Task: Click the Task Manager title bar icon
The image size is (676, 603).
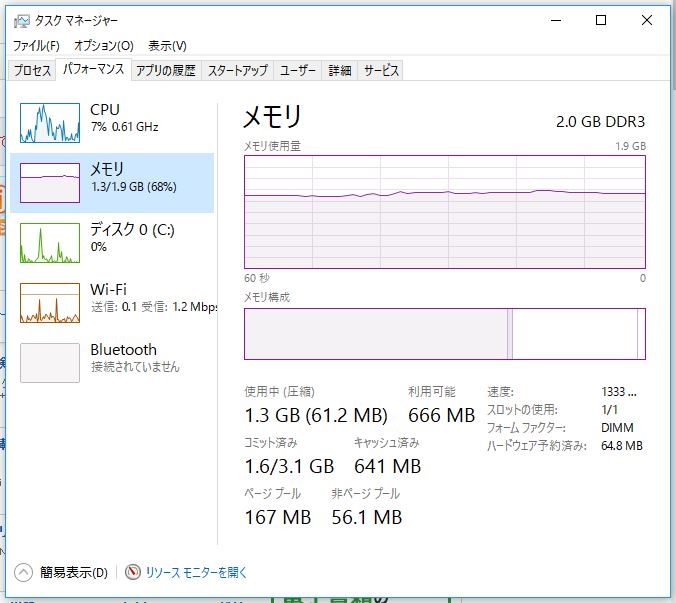Action: pyautogui.click(x=21, y=20)
